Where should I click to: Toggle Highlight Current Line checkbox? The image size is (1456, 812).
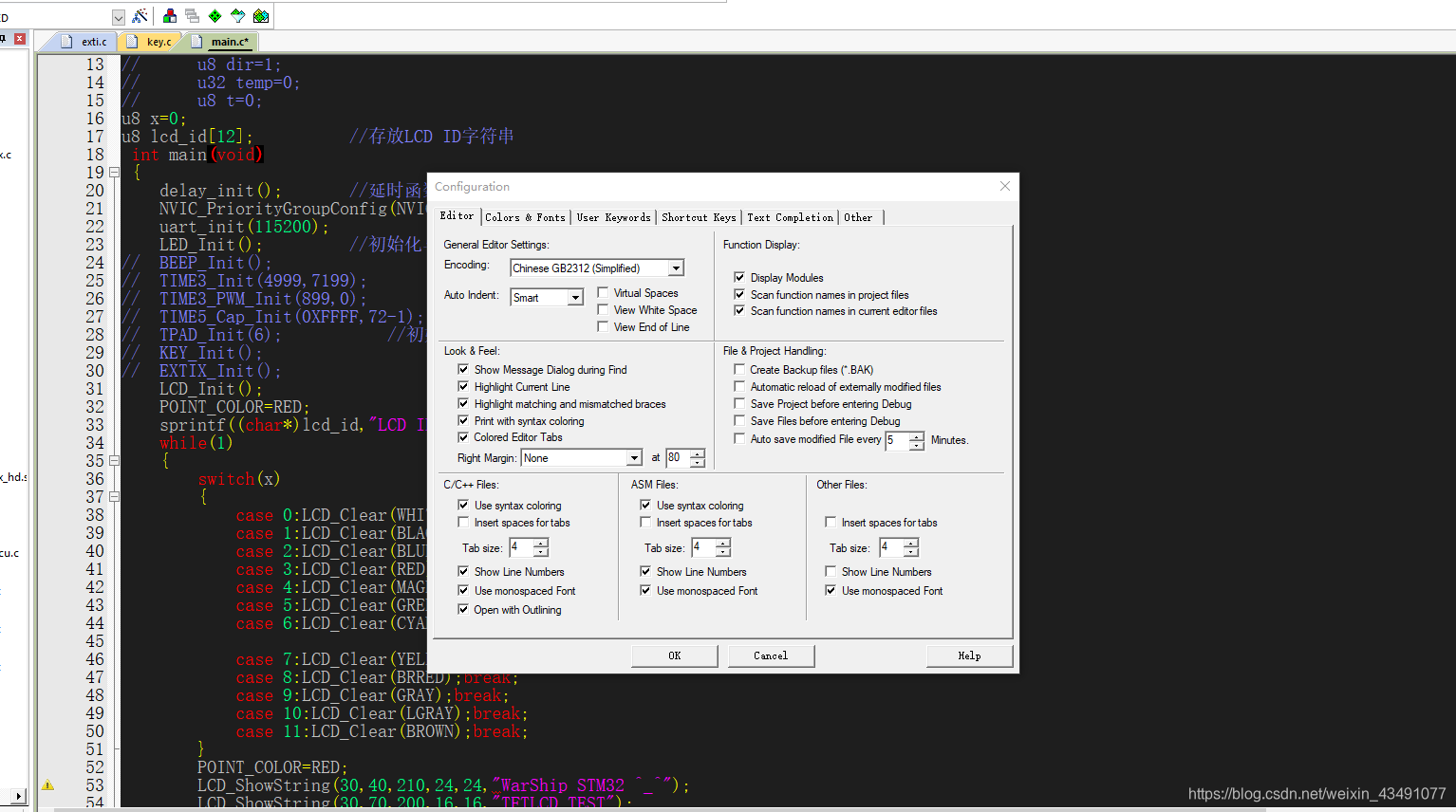click(x=463, y=386)
